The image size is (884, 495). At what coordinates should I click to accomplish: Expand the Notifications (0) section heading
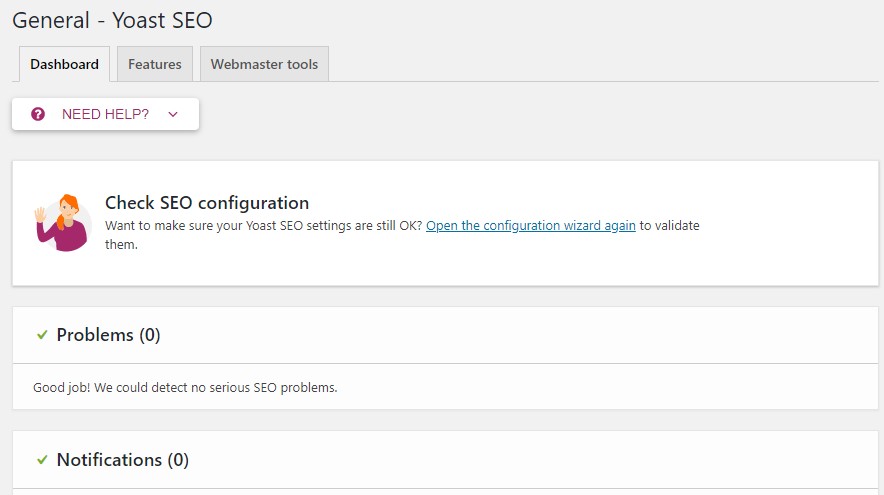[x=122, y=460]
